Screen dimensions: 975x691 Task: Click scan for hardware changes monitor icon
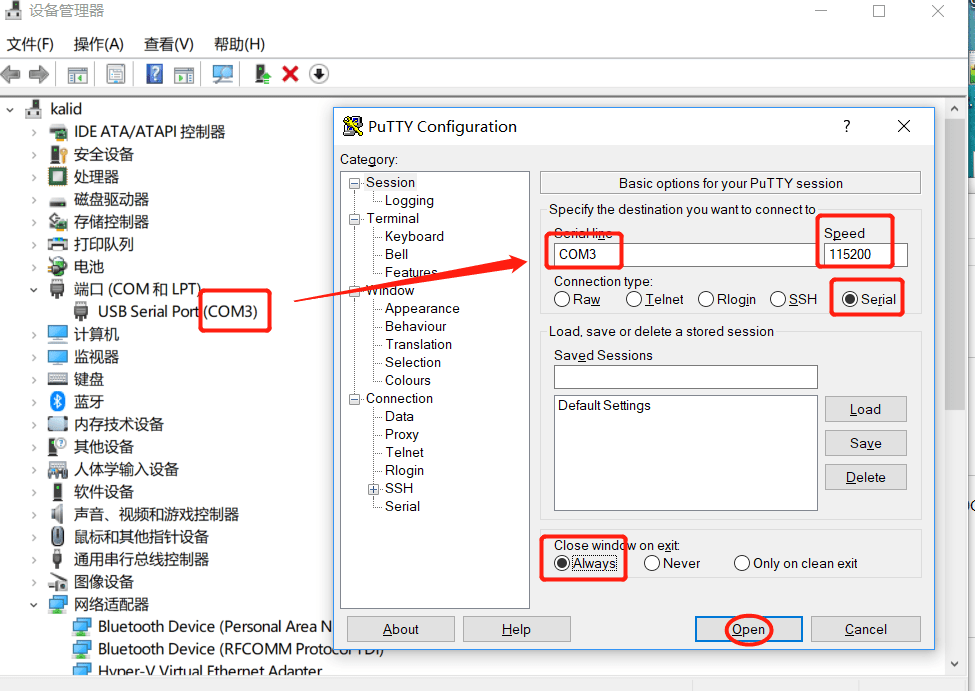[x=222, y=75]
